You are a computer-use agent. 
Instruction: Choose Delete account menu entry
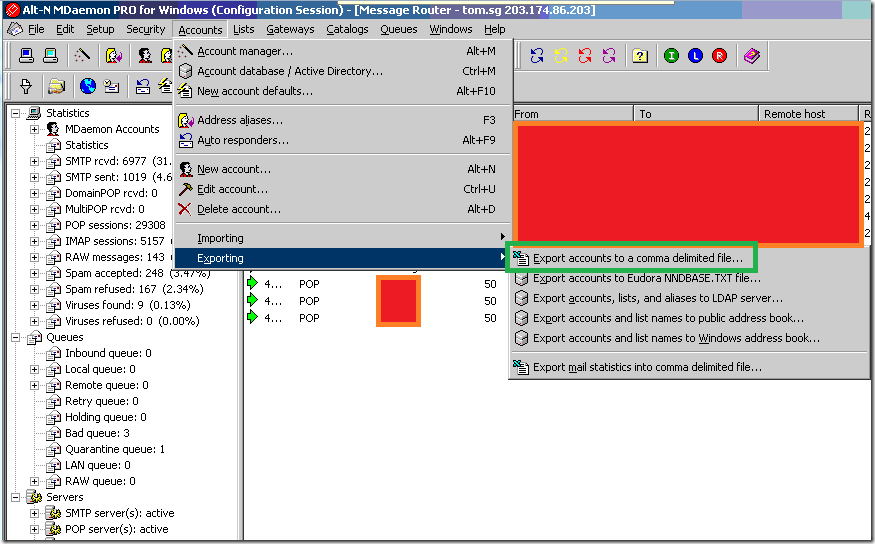click(343, 210)
